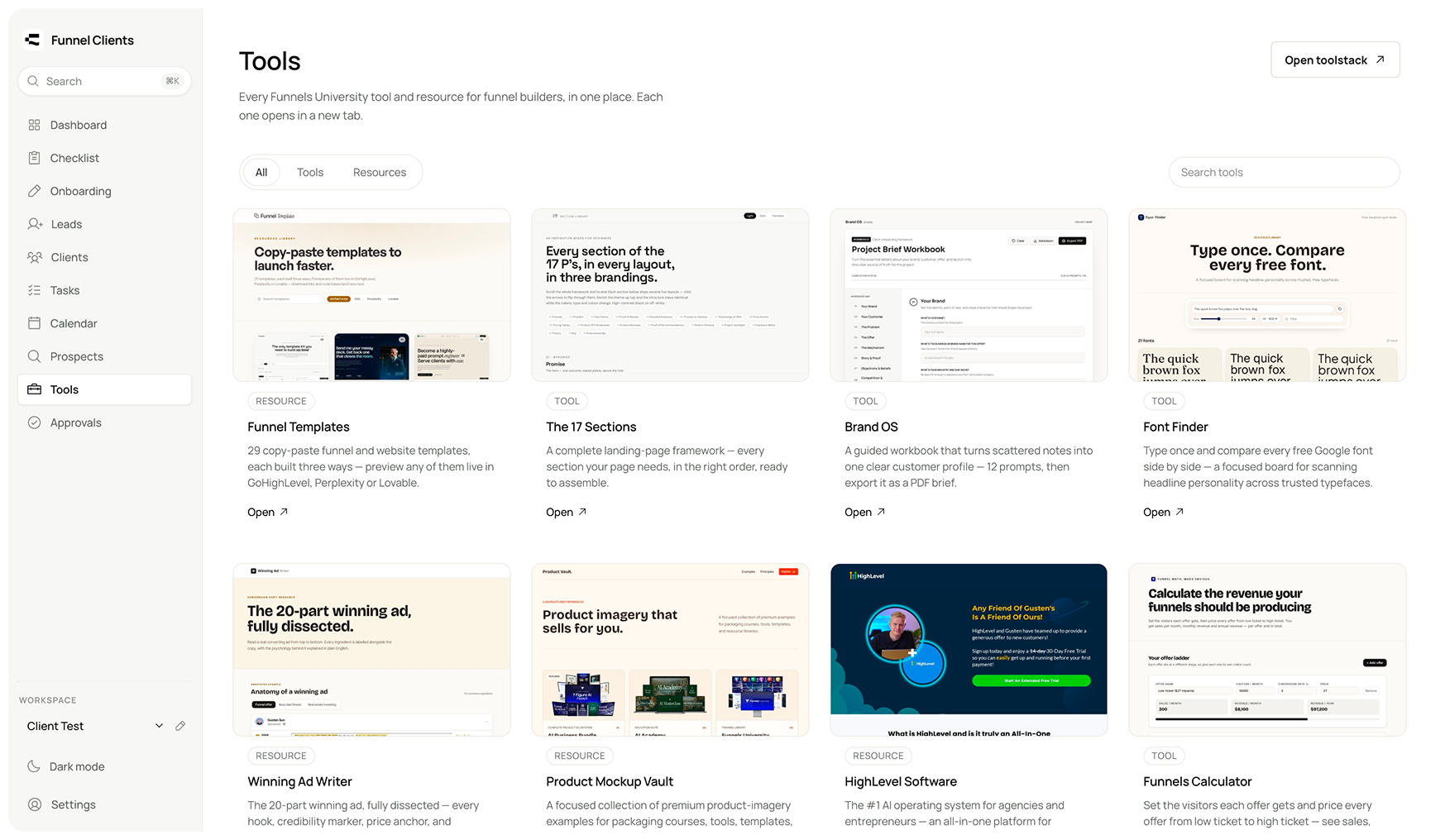1445x840 pixels.
Task: Open the Funnel Templates resource link
Action: pyautogui.click(x=267, y=512)
